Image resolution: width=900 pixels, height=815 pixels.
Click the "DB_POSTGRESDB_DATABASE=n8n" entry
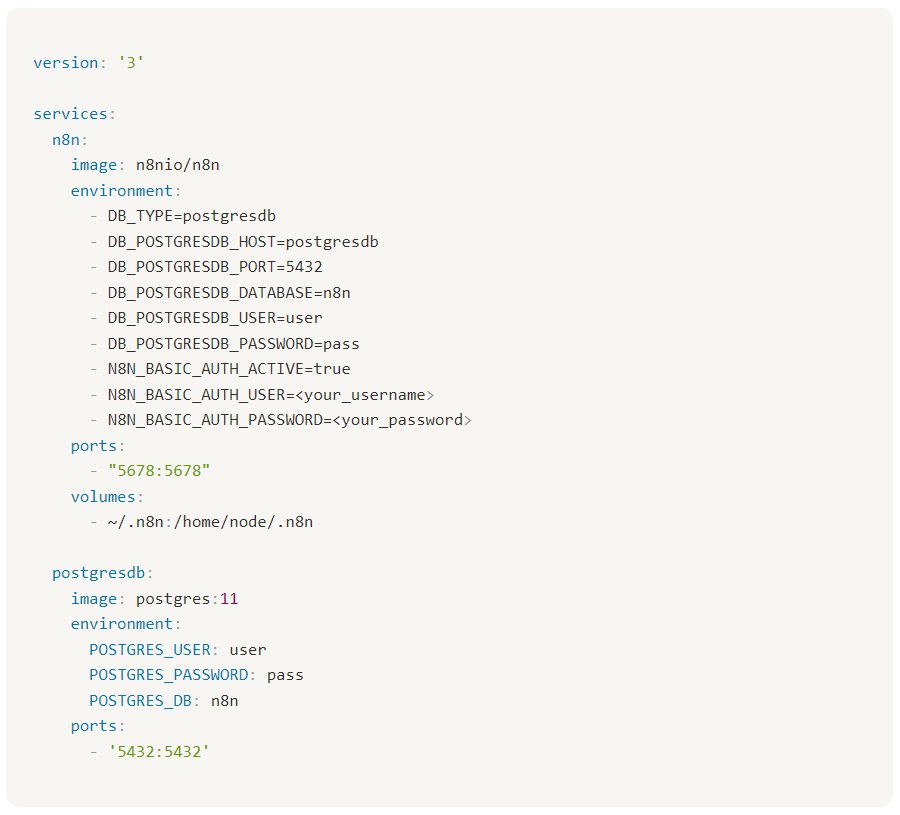229,293
